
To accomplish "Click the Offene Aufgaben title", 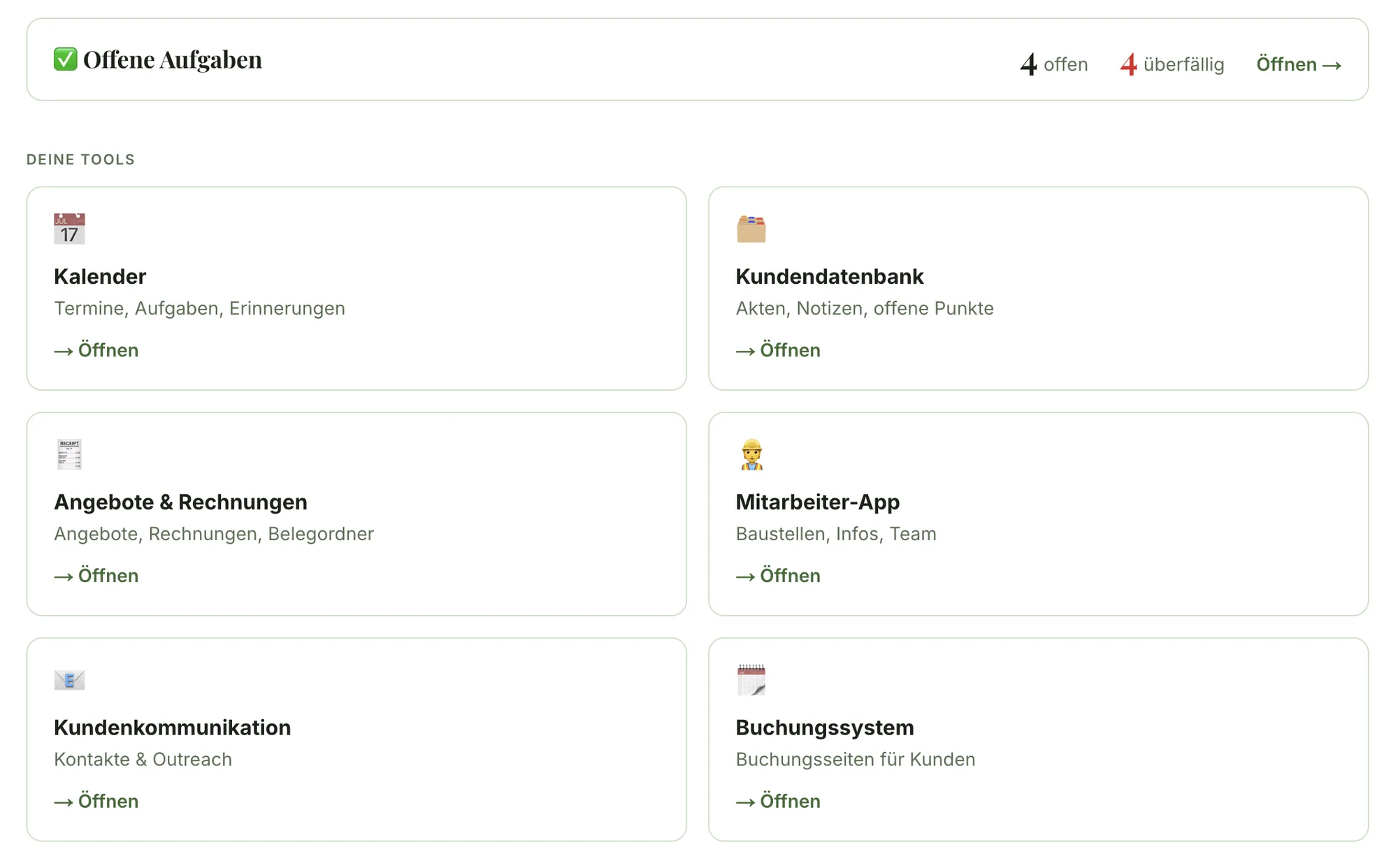I will [x=173, y=60].
